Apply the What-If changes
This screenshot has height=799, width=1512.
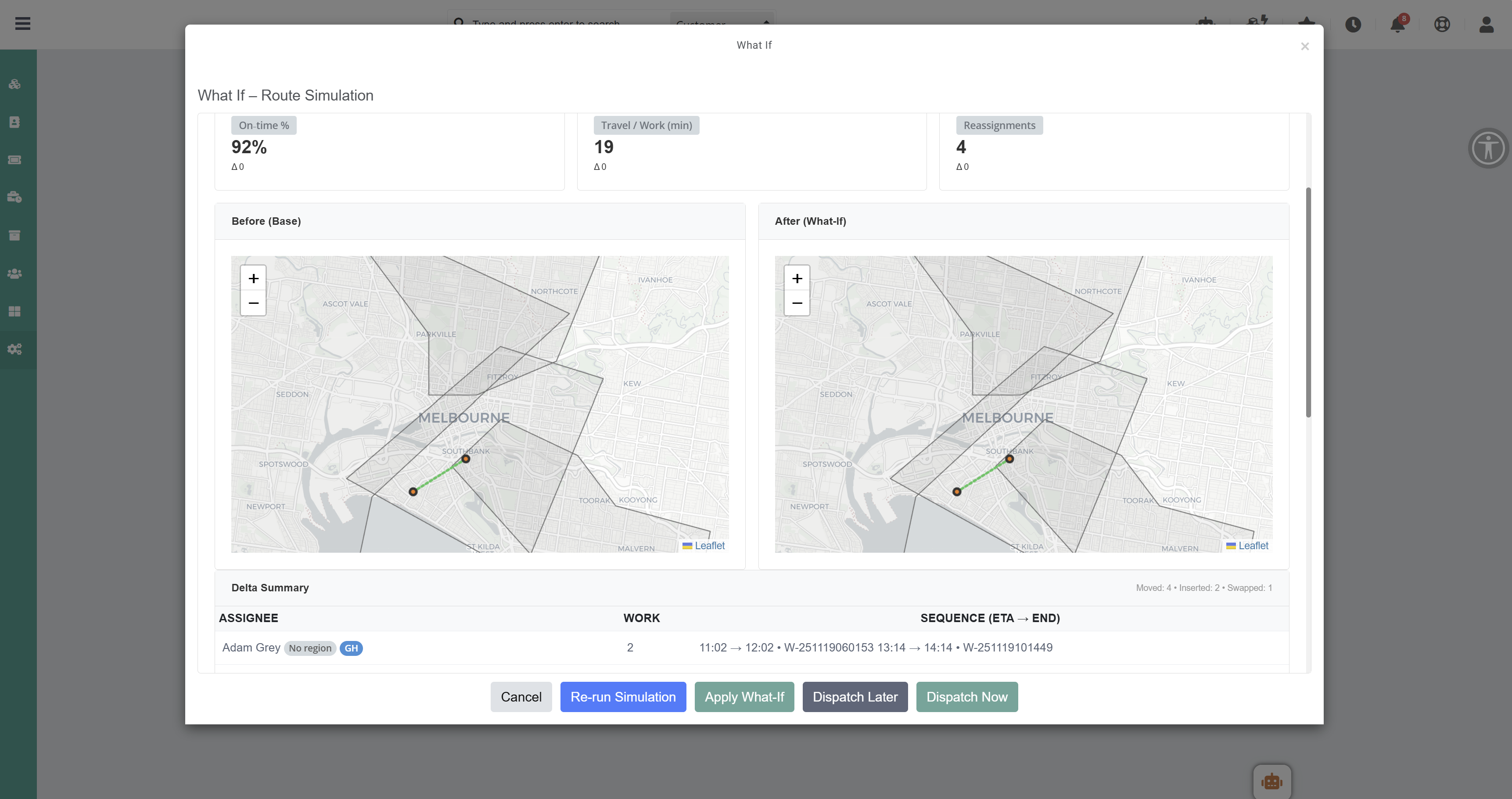tap(743, 697)
